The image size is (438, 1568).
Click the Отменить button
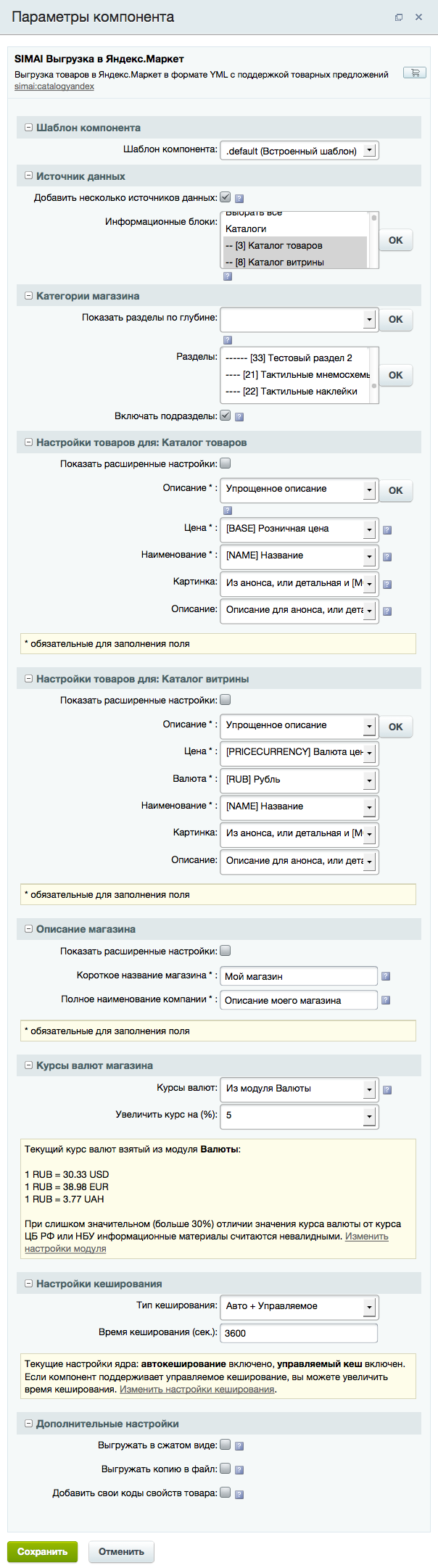121,1551
